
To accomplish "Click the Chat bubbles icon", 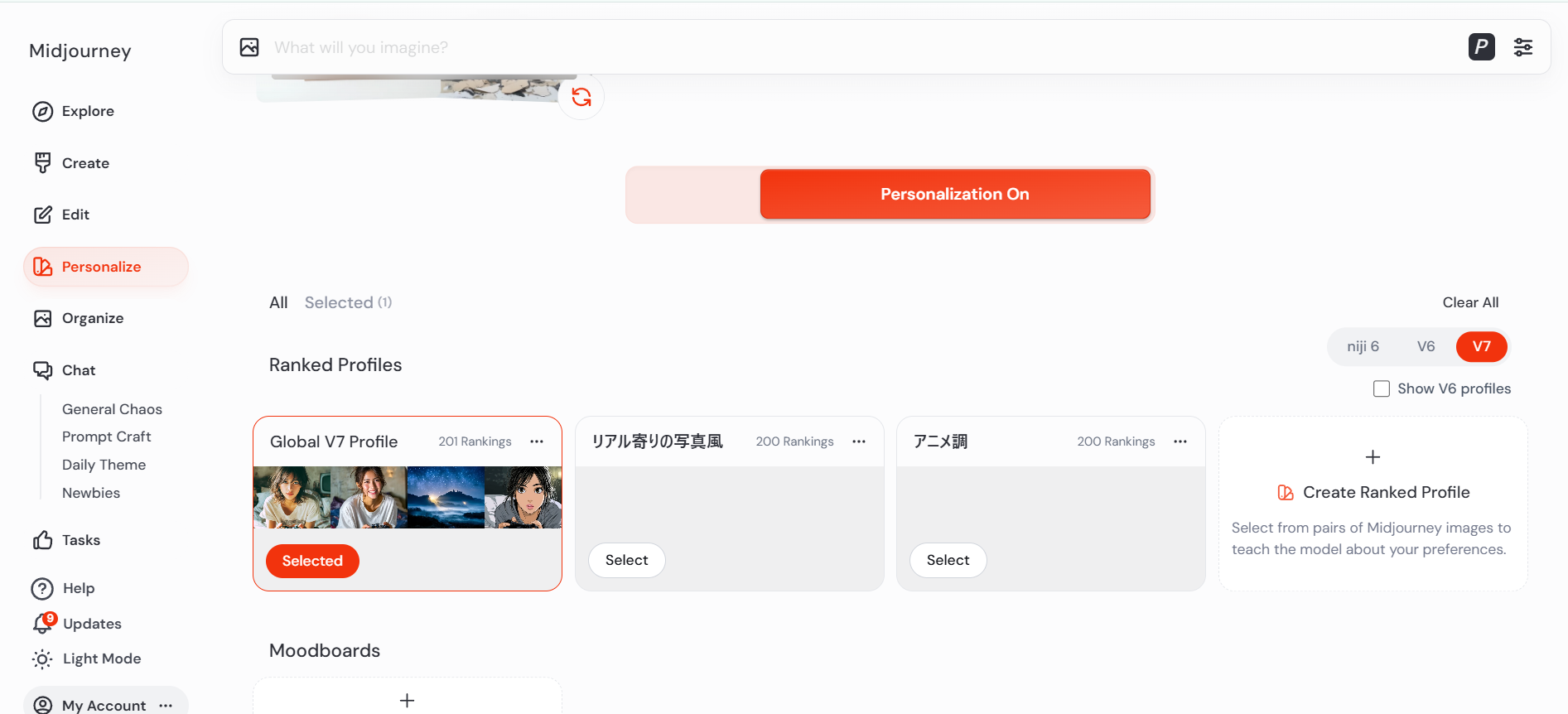I will pos(42,370).
